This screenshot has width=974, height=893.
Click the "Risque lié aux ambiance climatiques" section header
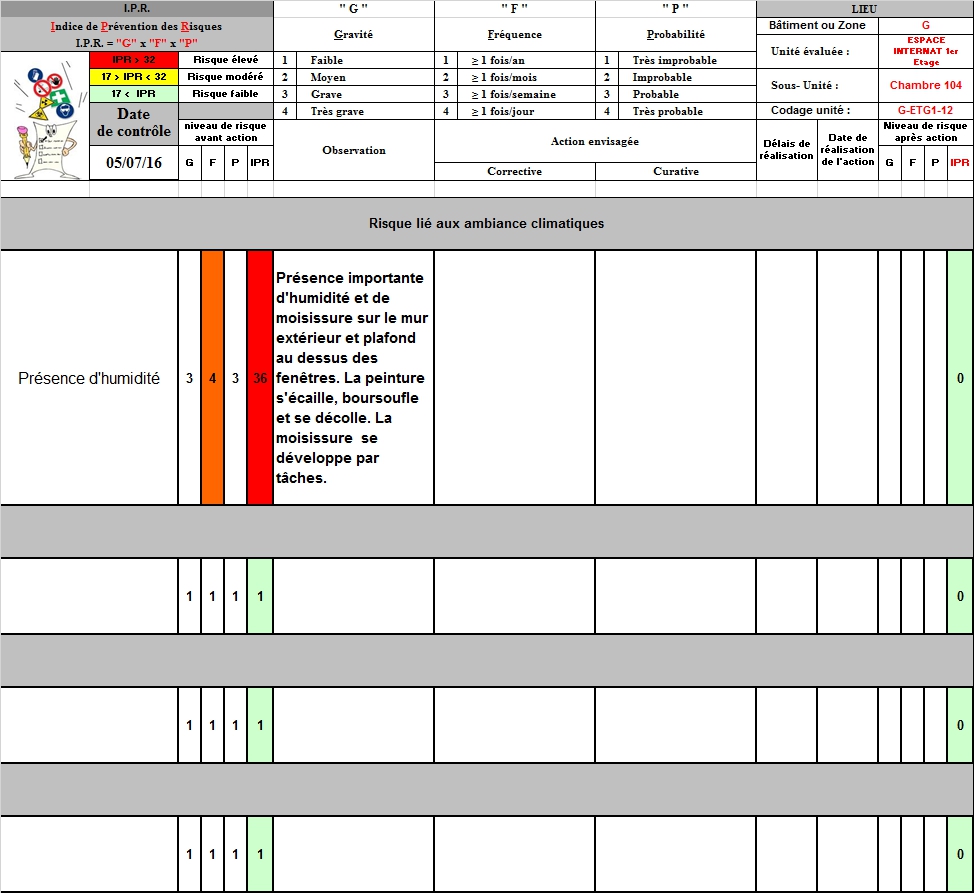[486, 223]
